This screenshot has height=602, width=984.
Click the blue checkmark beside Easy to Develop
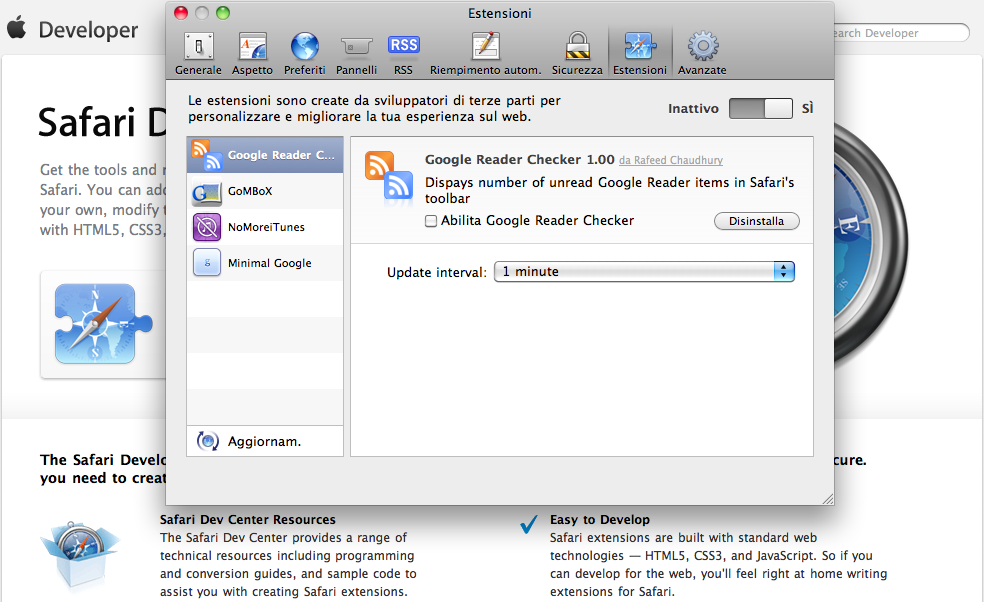(x=529, y=524)
